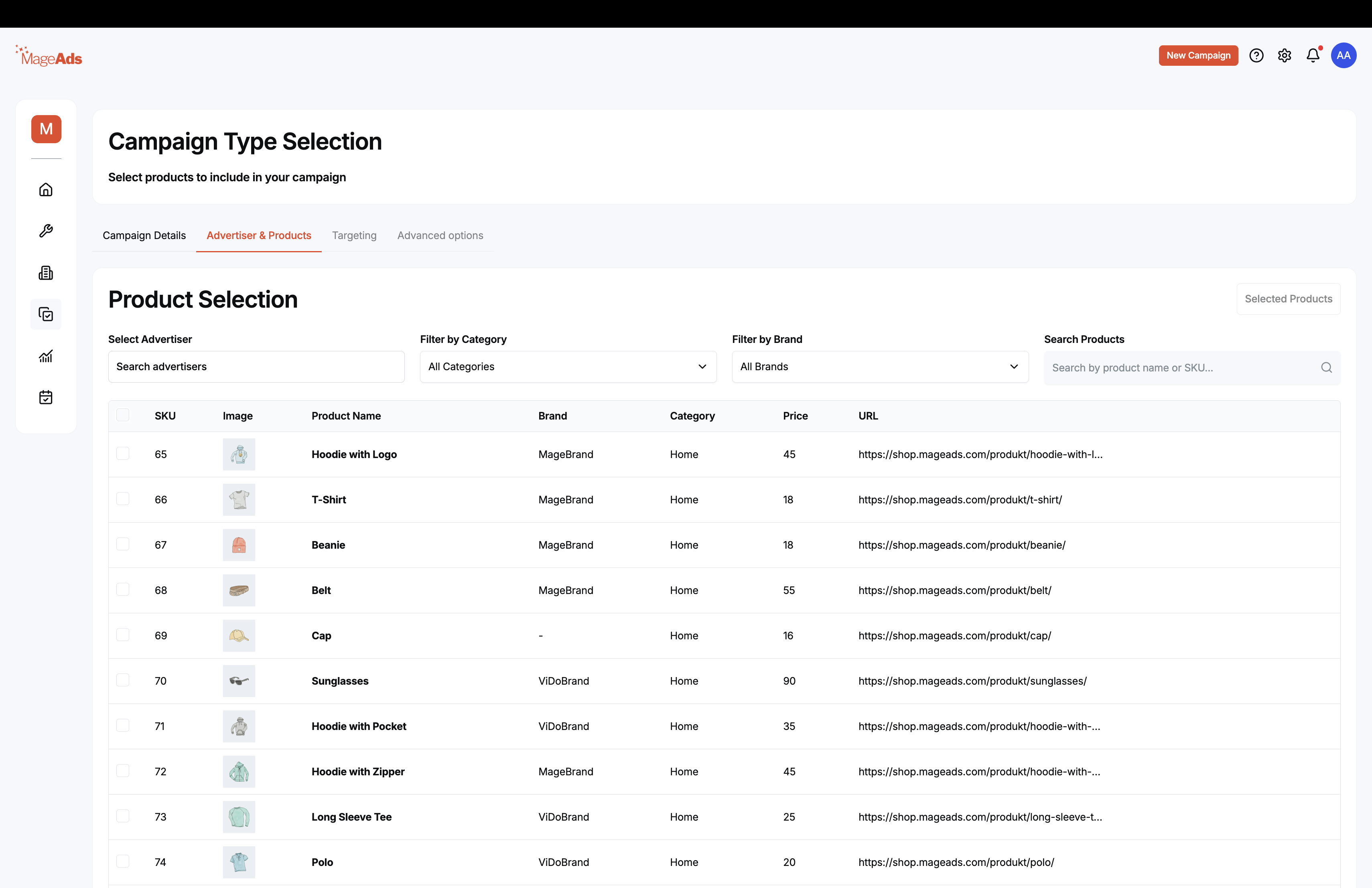Viewport: 1372px width, 888px height.
Task: Select the campaigns checklist sidebar icon
Action: point(46,314)
